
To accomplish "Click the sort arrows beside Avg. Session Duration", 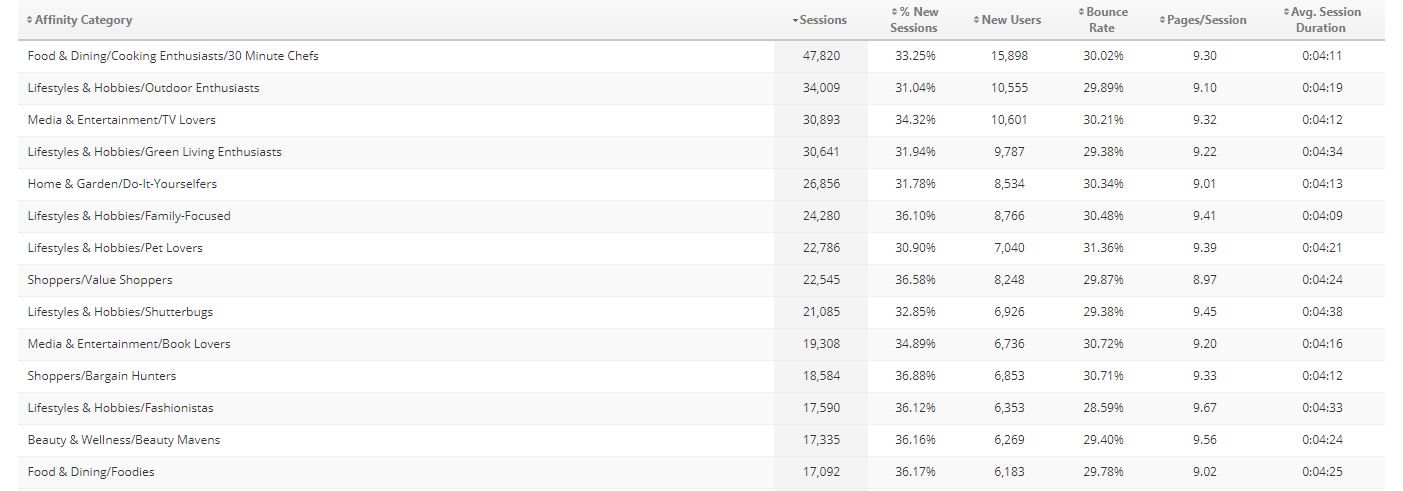I will point(1287,12).
